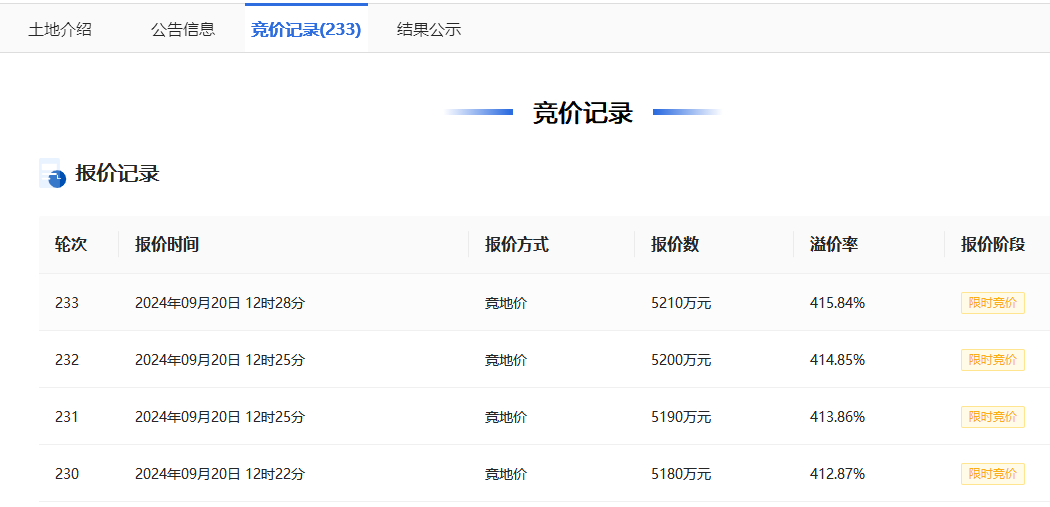Click the 5180万元 bid amount

click(681, 474)
